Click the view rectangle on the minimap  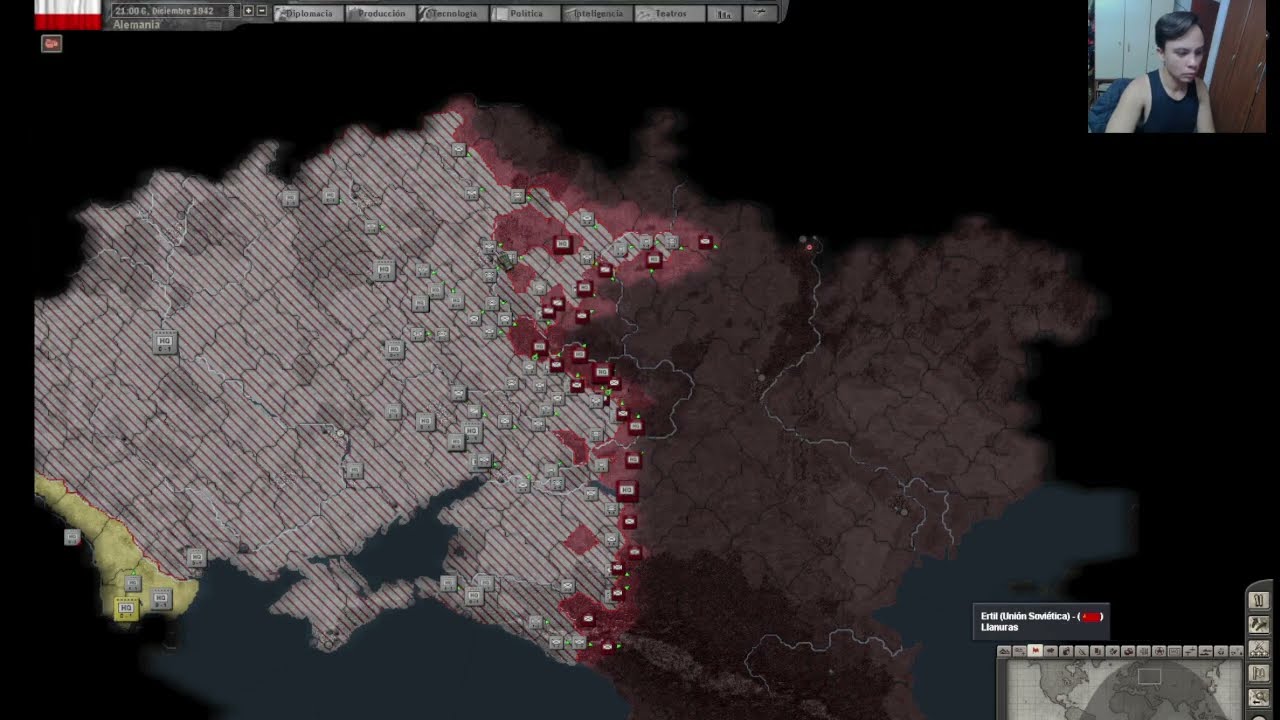(x=1149, y=677)
